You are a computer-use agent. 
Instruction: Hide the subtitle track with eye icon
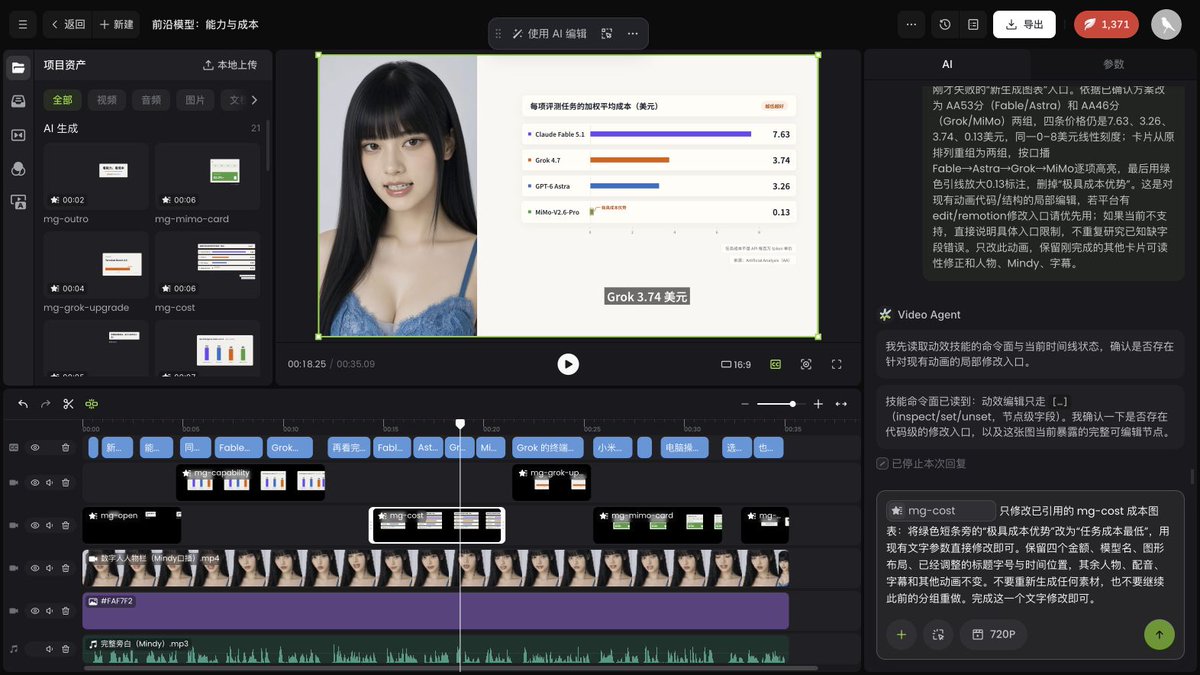click(35, 448)
